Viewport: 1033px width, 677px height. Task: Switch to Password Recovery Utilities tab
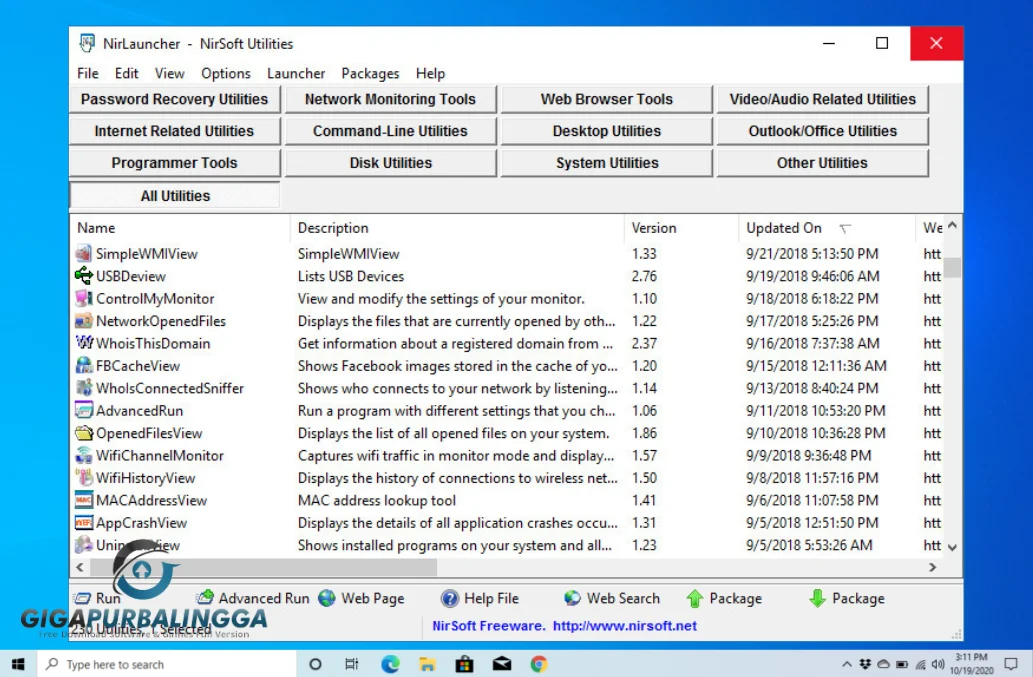[x=175, y=99]
